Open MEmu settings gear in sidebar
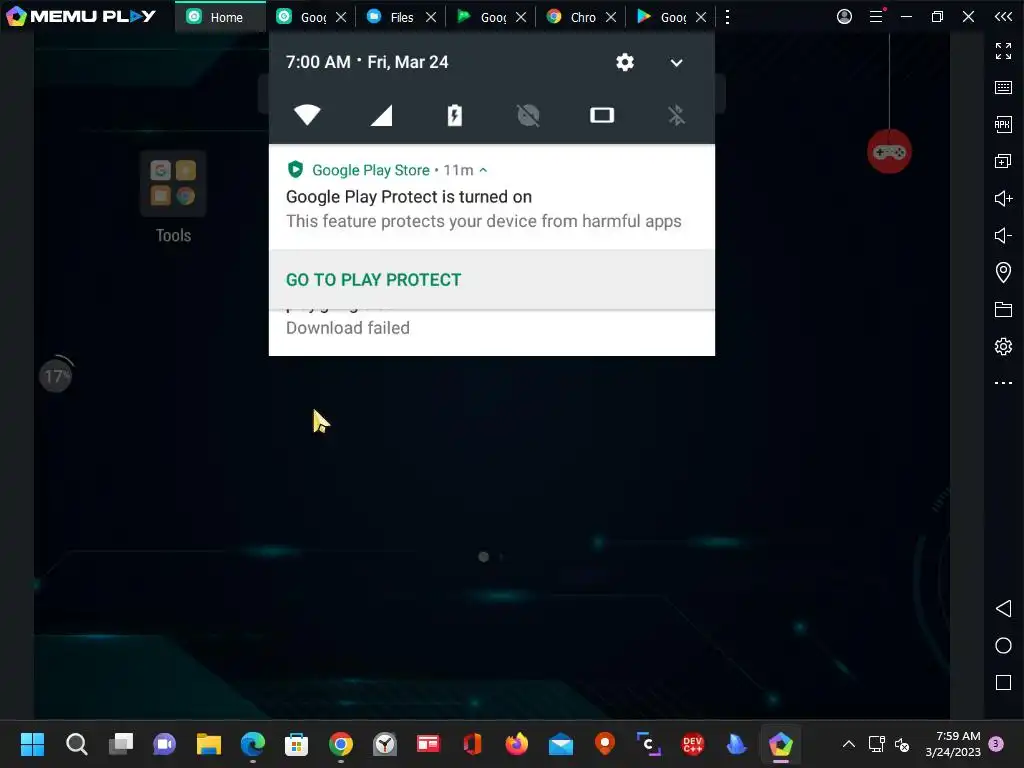The height and width of the screenshot is (768, 1024). point(1003,346)
